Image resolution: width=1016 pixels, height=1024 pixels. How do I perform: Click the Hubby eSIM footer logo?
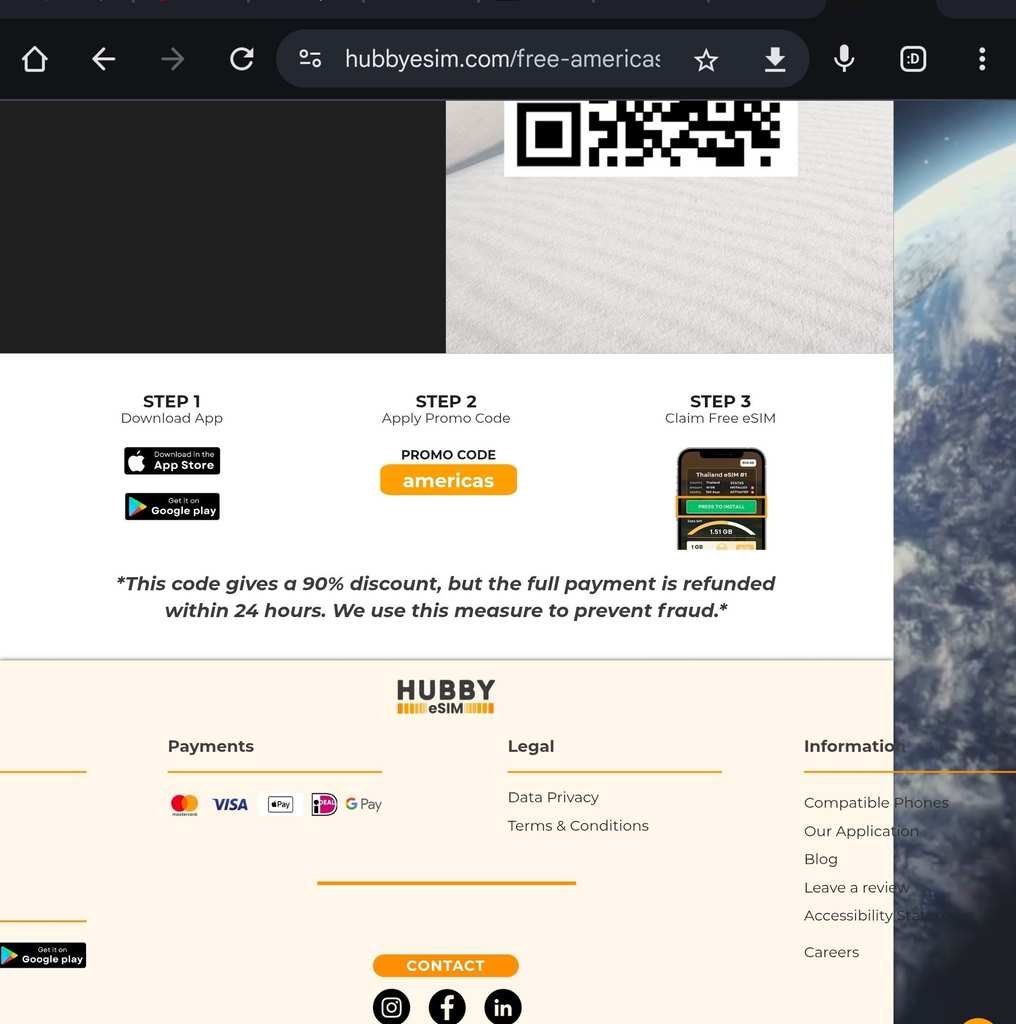click(x=446, y=696)
